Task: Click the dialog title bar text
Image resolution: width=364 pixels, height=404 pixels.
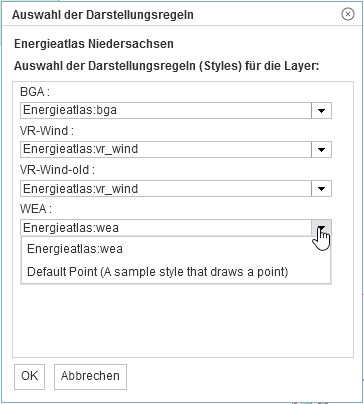Action: [103, 15]
